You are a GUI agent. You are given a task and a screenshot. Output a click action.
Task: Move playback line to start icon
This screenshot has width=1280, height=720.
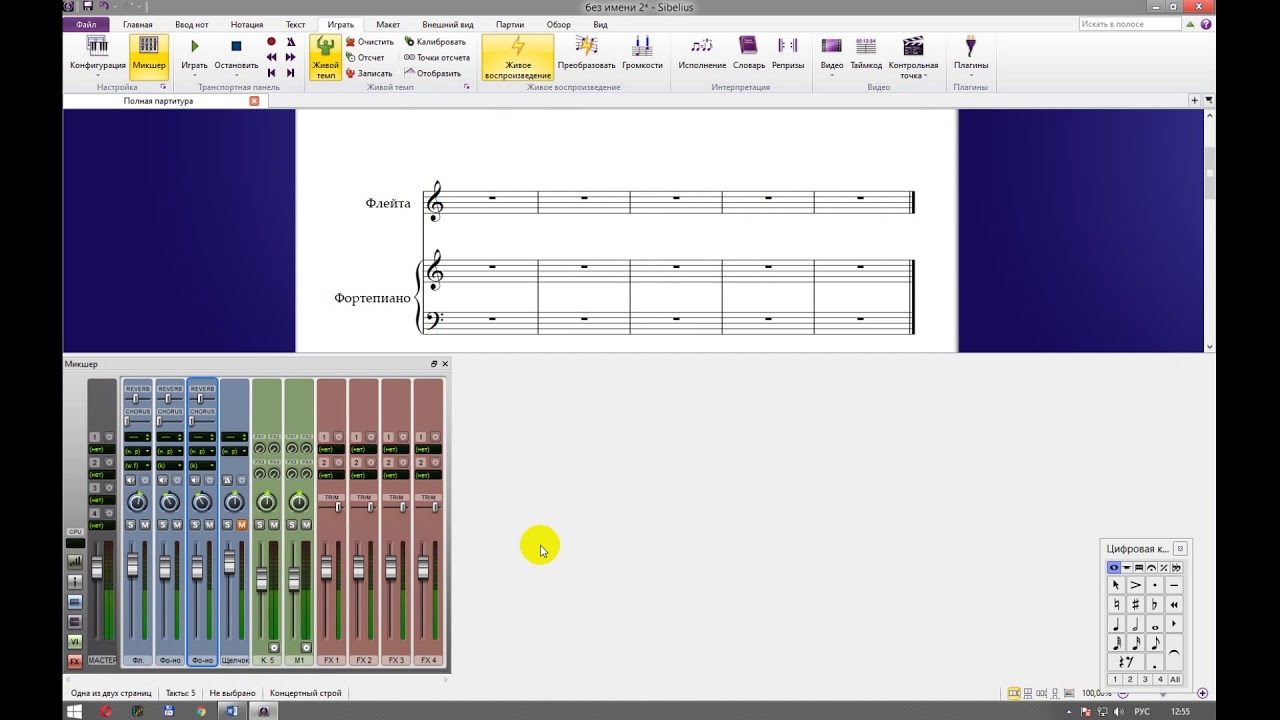(271, 73)
